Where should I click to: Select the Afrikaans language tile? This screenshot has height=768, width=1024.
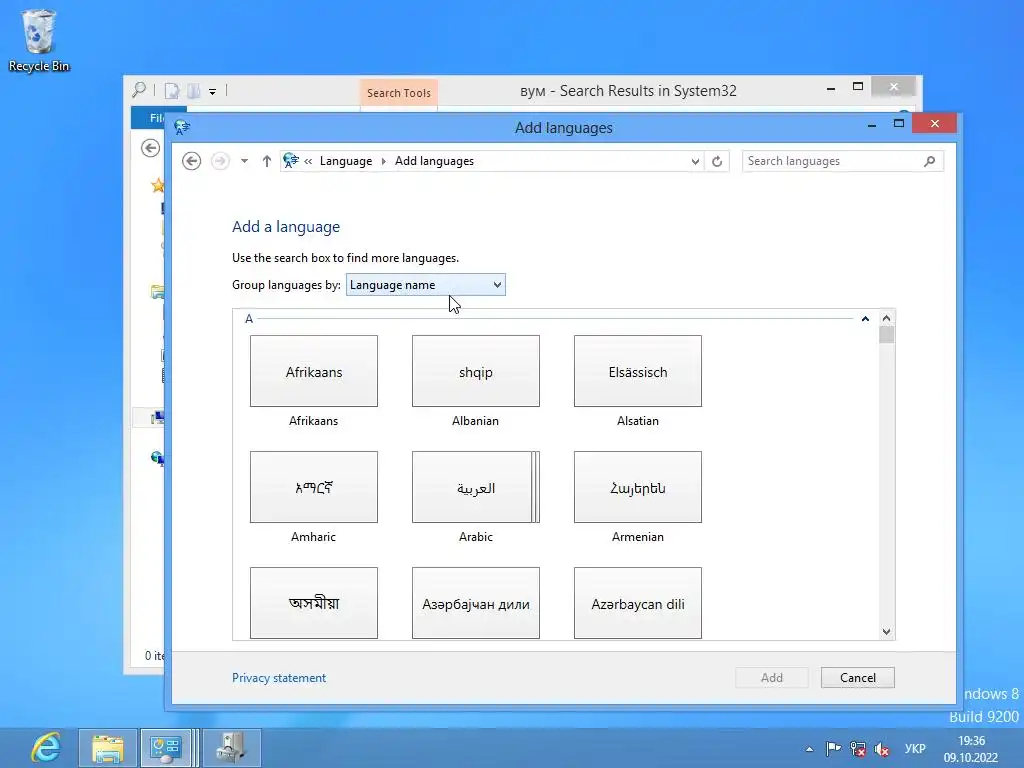pos(313,371)
